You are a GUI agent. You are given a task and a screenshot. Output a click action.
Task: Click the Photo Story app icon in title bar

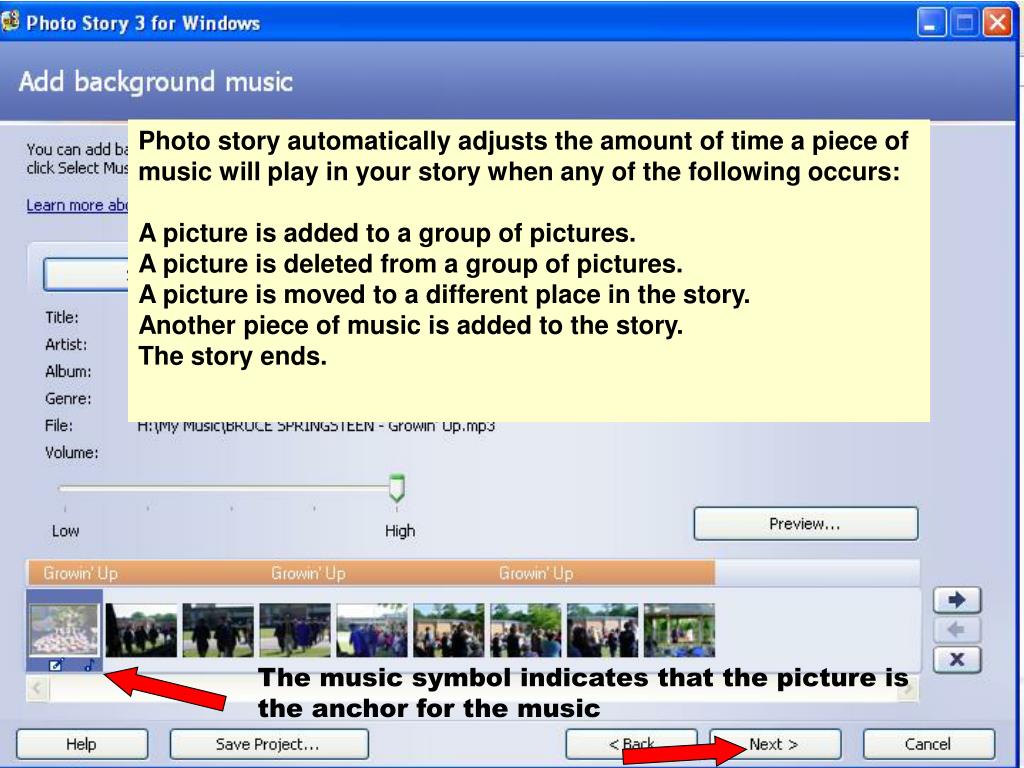10,22
